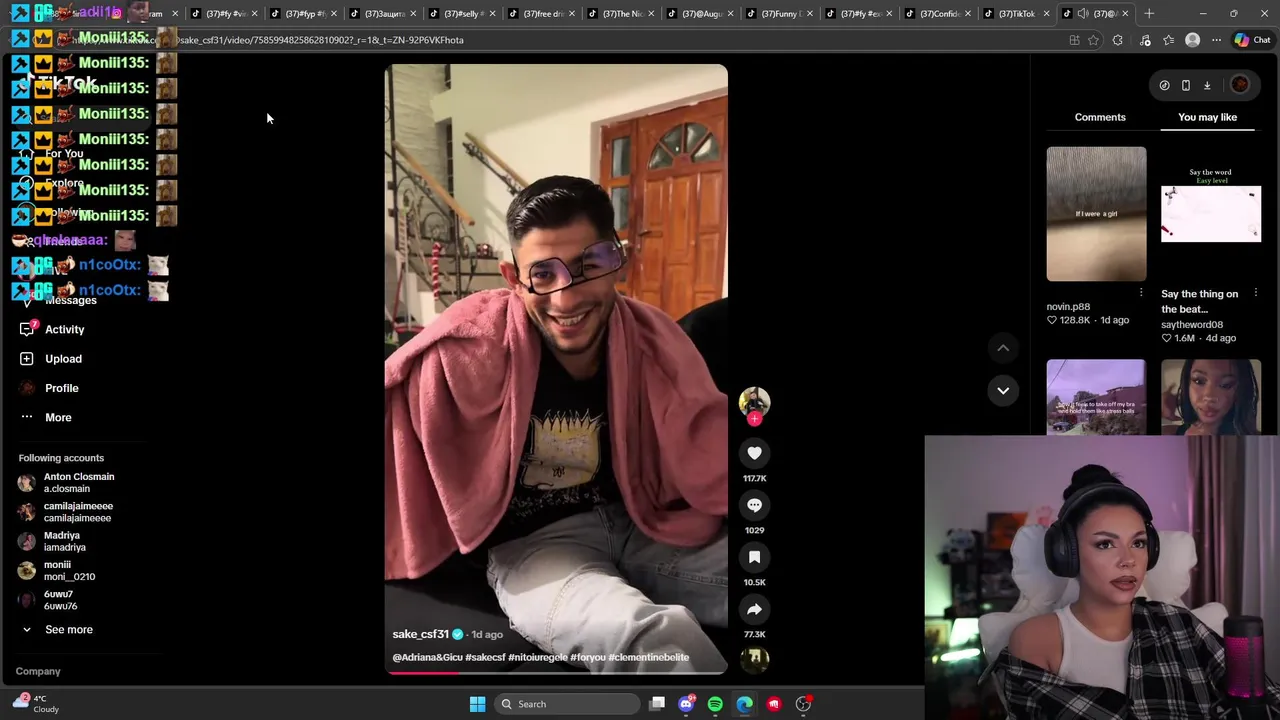Open the 'Say the word' video thumbnail
1280x720 pixels.
pyautogui.click(x=1211, y=214)
